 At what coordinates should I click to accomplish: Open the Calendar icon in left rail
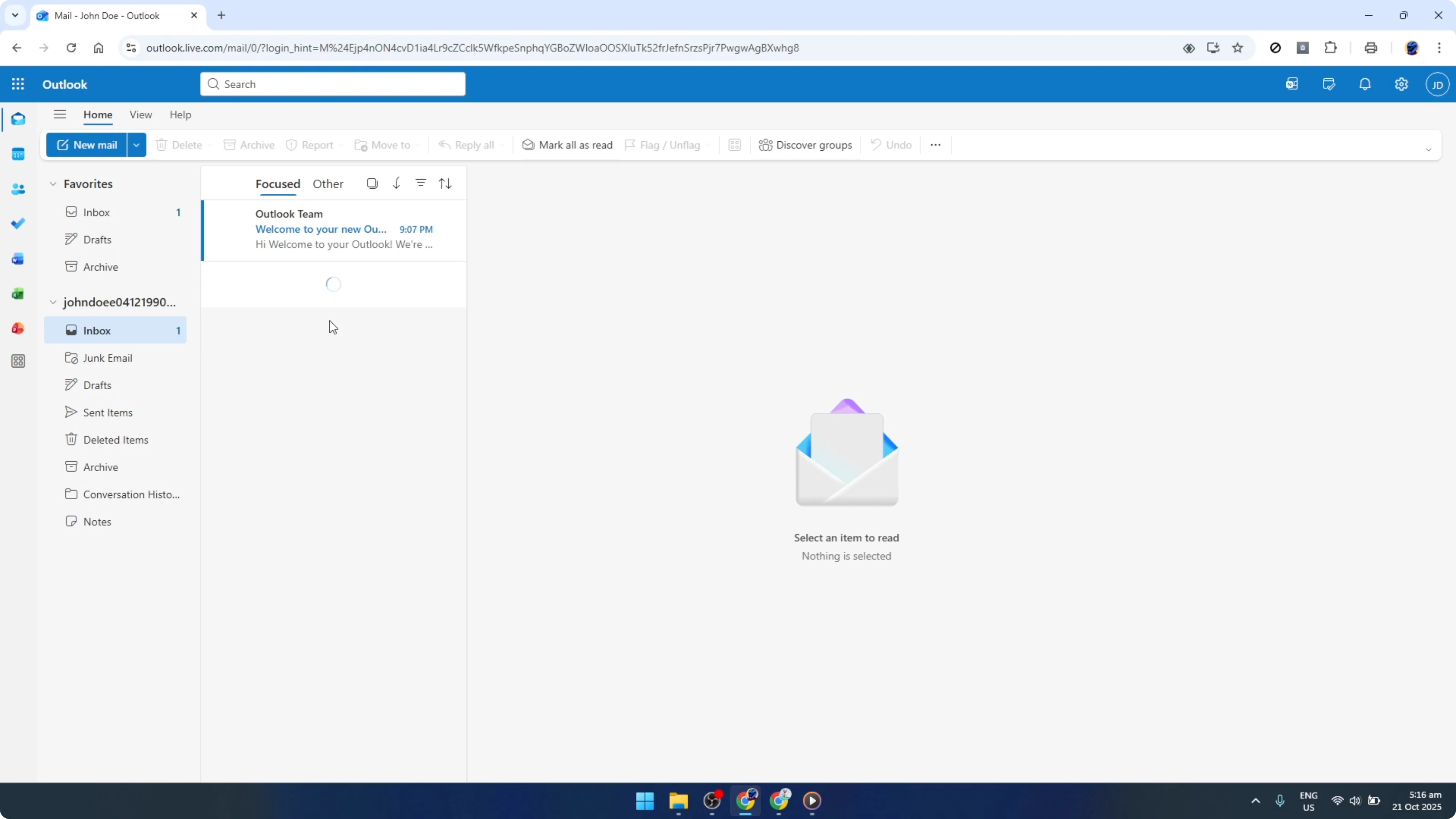(18, 154)
